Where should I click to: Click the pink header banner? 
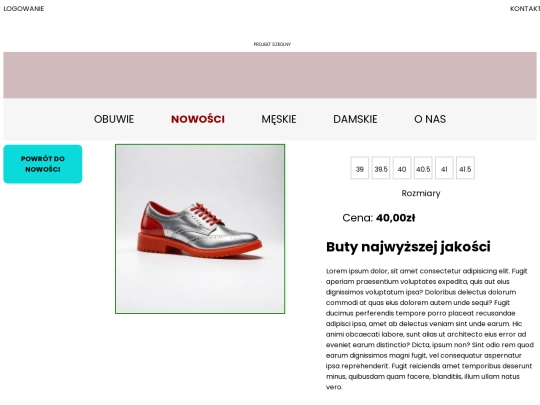point(270,75)
